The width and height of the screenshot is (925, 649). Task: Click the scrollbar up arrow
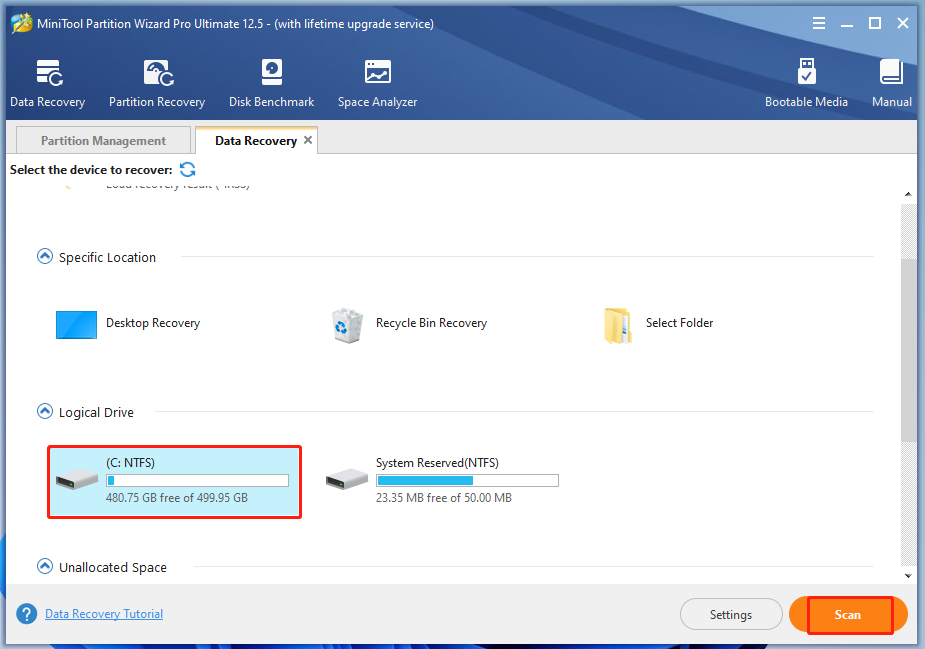click(x=908, y=194)
